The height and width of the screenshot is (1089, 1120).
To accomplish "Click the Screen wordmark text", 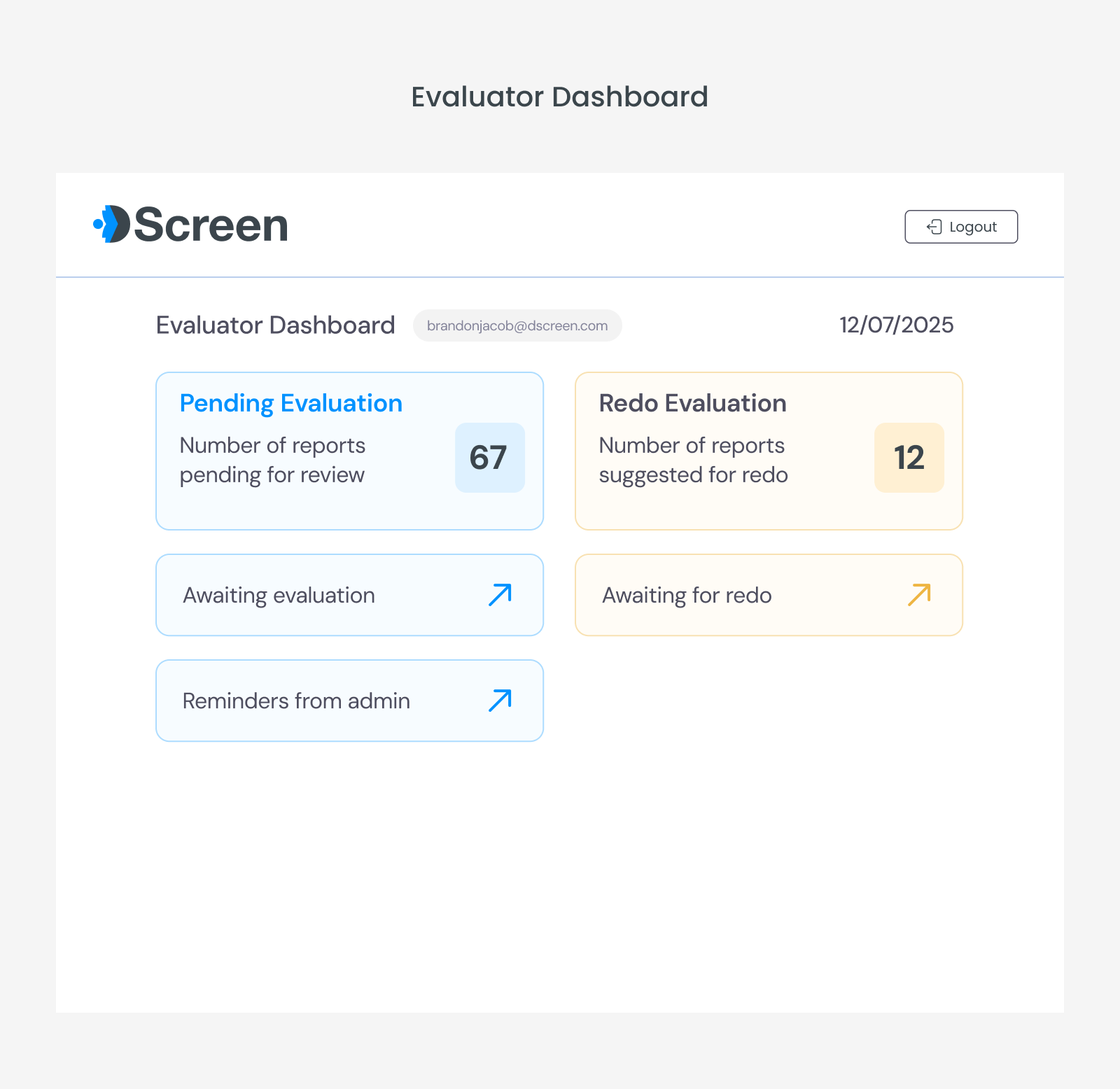I will [211, 225].
